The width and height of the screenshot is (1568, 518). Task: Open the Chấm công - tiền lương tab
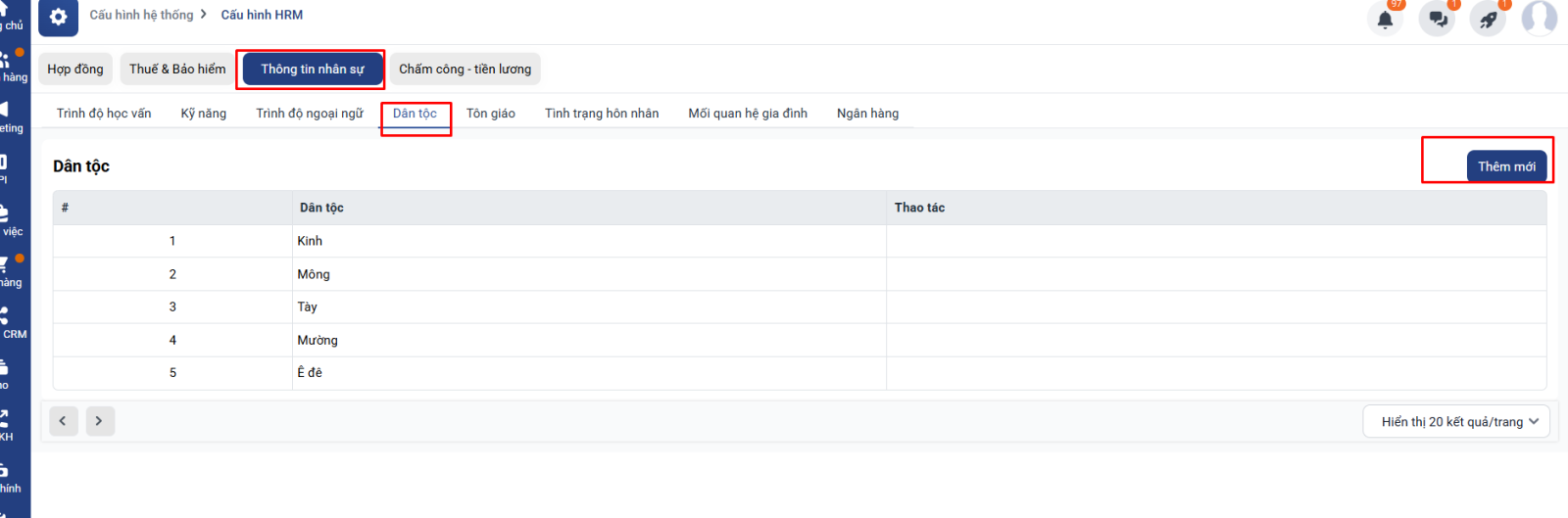(x=465, y=69)
